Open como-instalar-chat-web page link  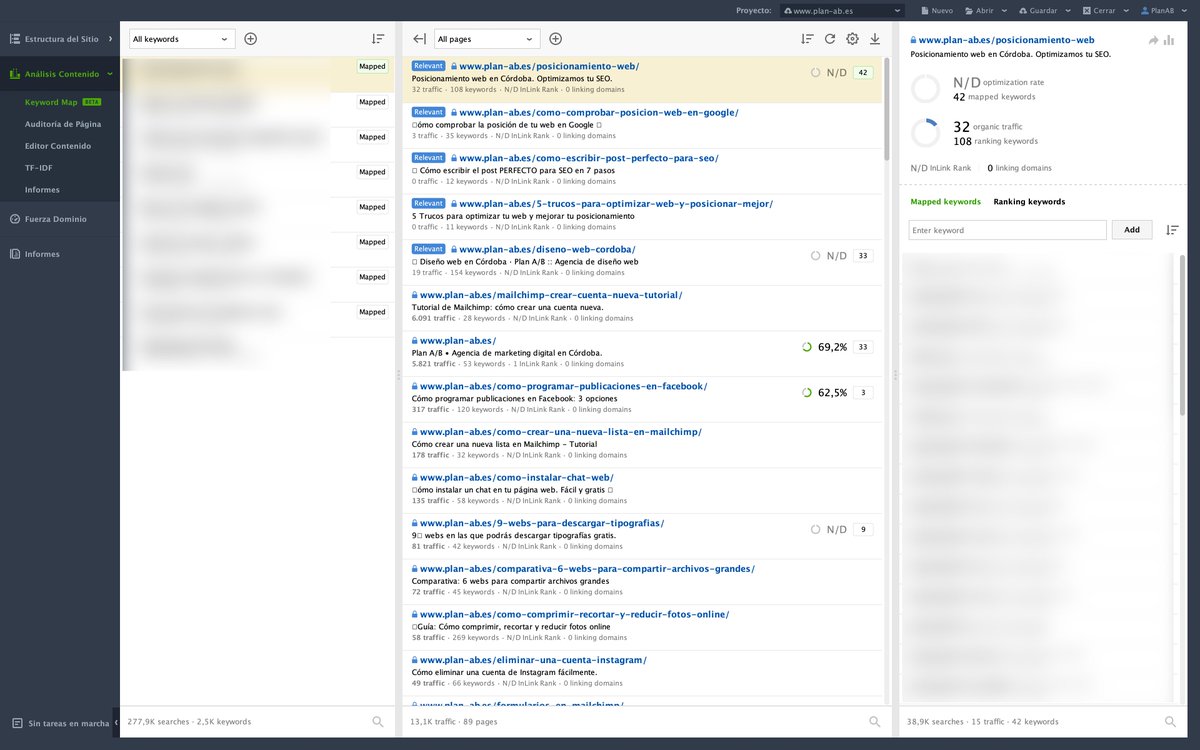point(517,478)
